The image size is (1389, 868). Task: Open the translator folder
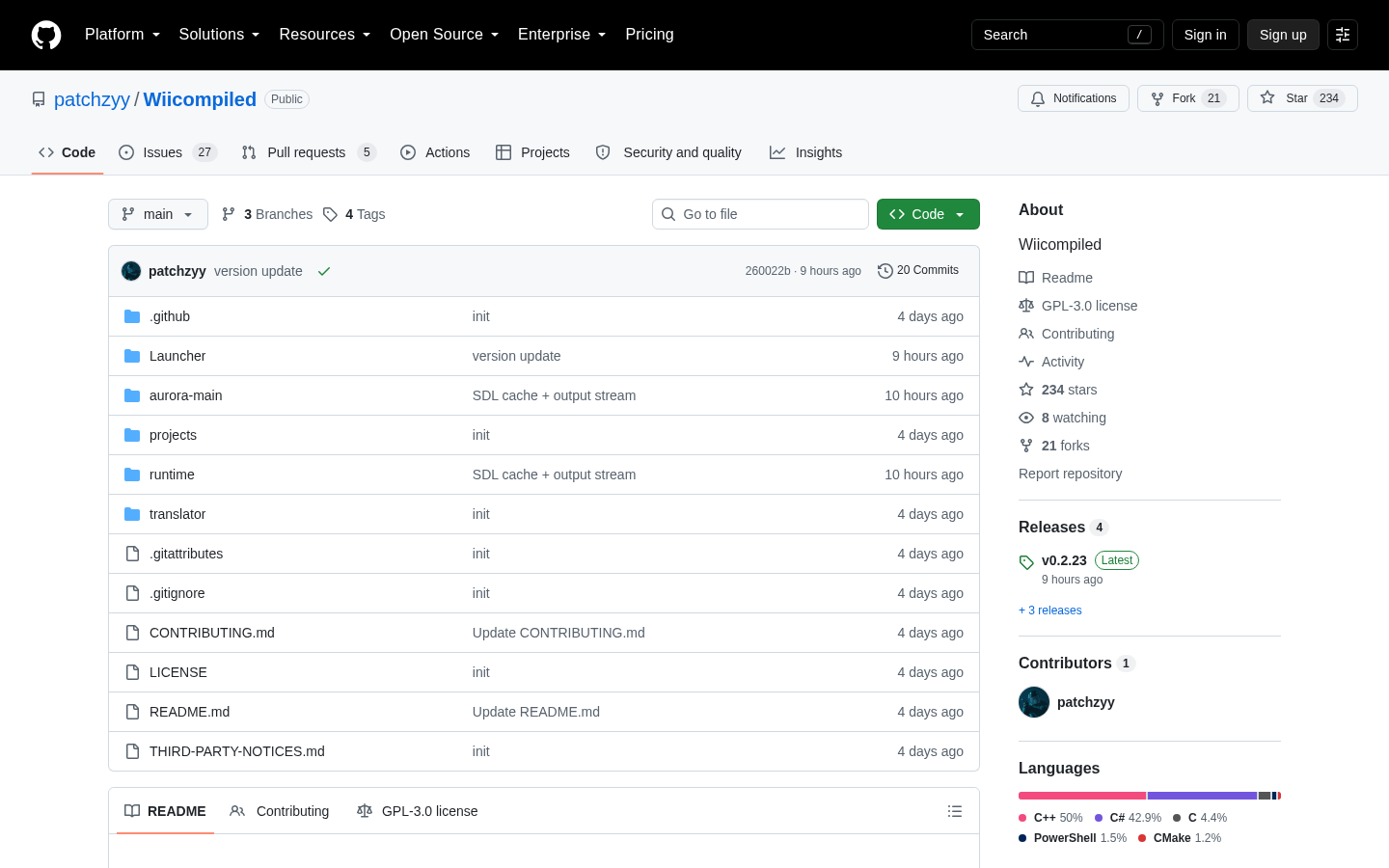pos(177,514)
